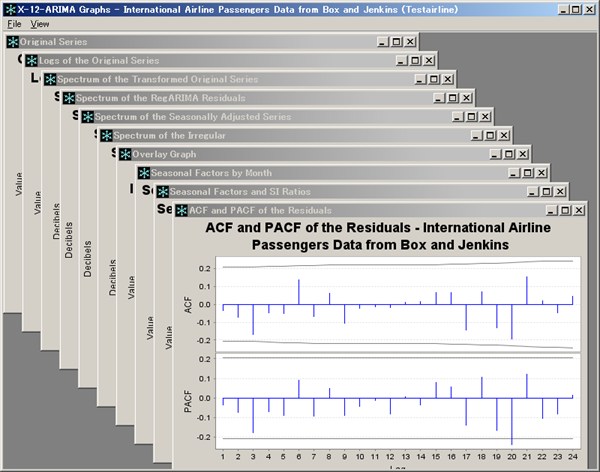Click the snowflake icon of Original Series window
This screenshot has width=600, height=472.
point(13,42)
